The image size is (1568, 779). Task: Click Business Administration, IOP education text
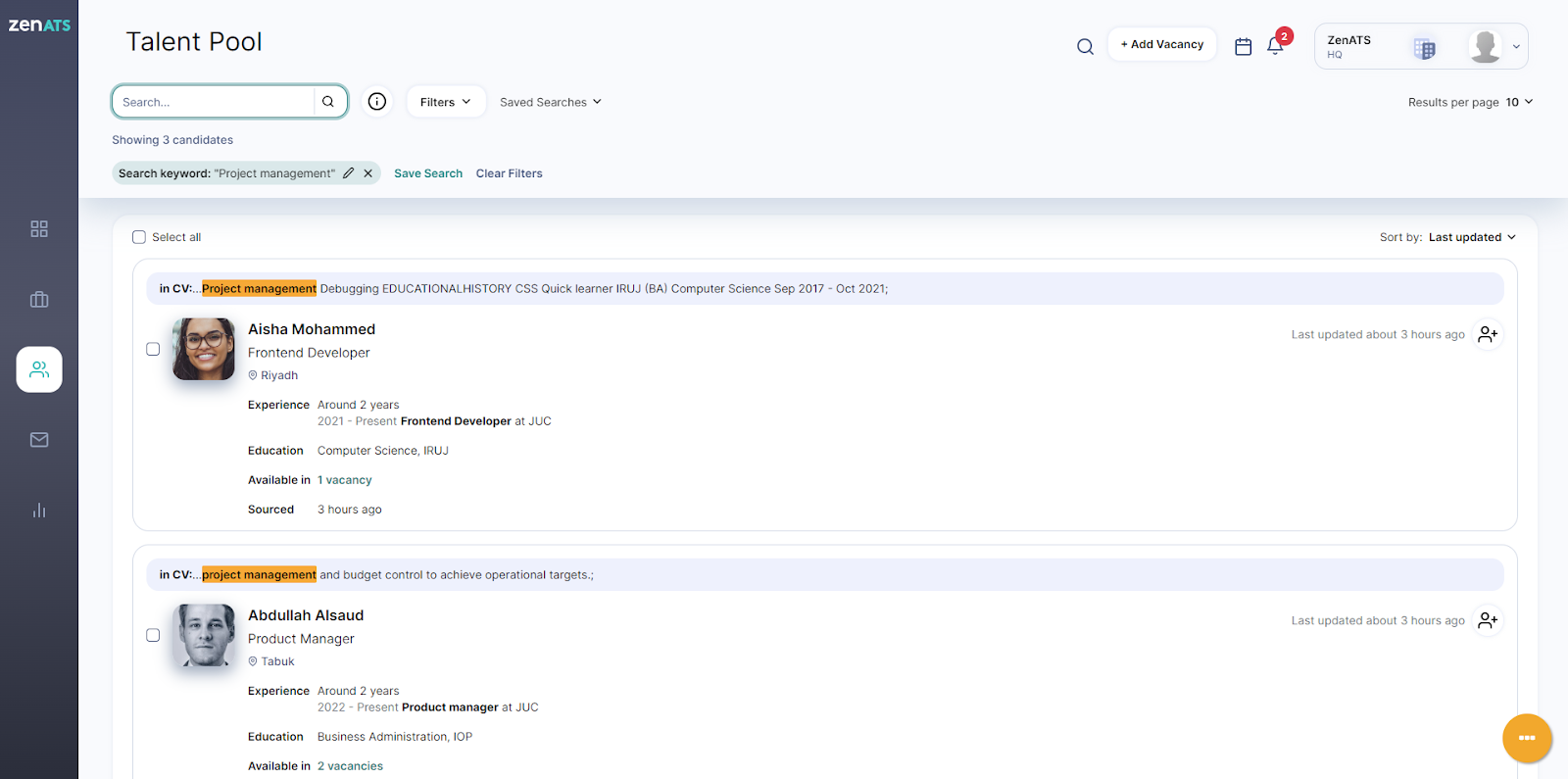[395, 737]
